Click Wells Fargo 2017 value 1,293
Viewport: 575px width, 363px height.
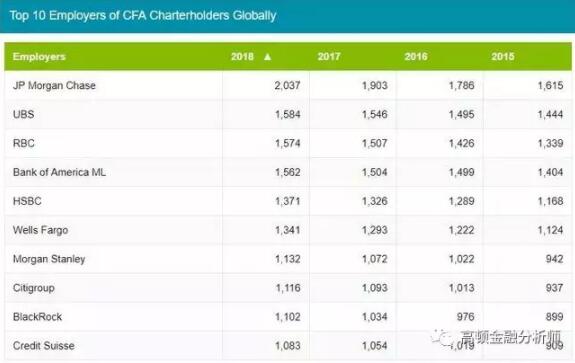375,230
